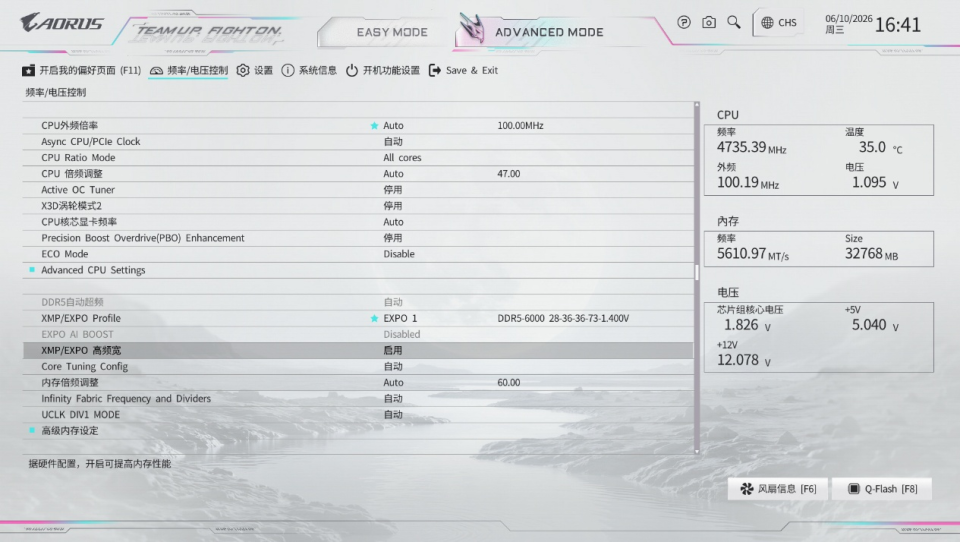The width and height of the screenshot is (960, 542).
Task: Click the gauge icon for 频率/电压控制
Action: pyautogui.click(x=156, y=70)
